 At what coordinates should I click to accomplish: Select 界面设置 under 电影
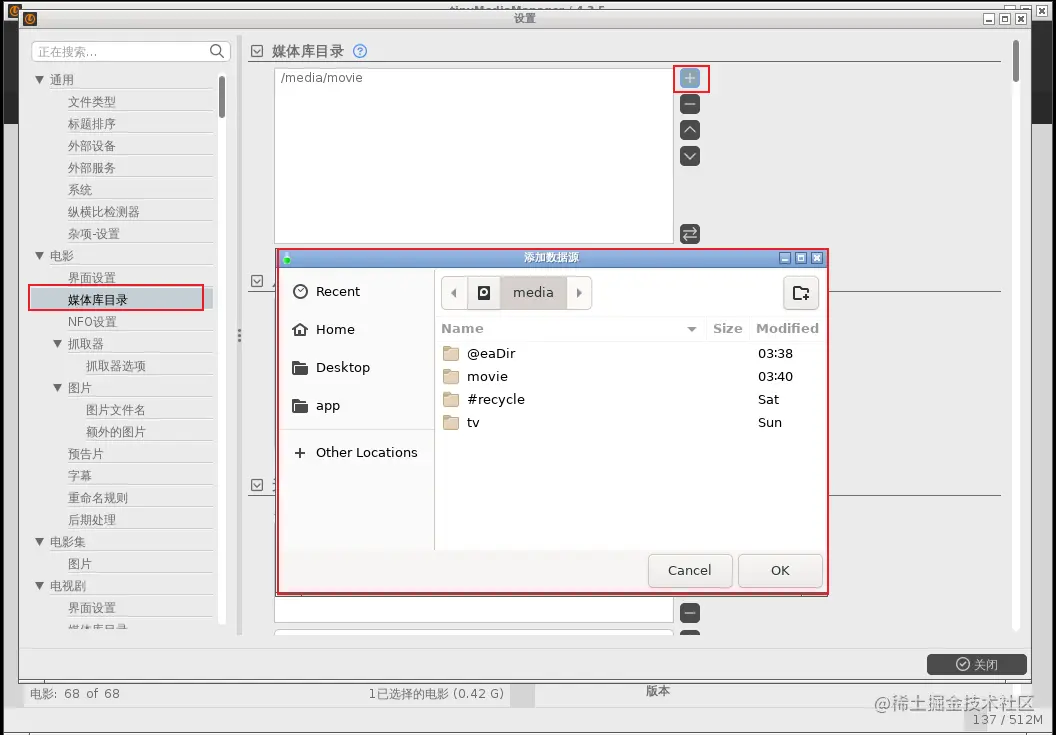click(x=92, y=278)
